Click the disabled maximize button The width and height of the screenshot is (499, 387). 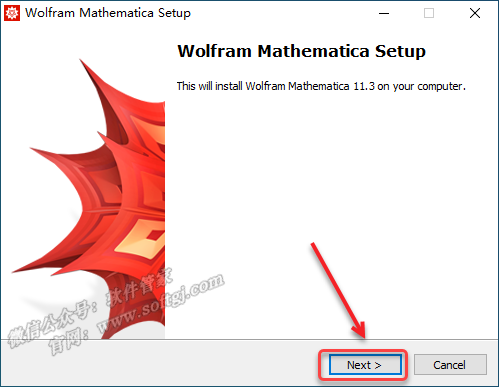429,13
